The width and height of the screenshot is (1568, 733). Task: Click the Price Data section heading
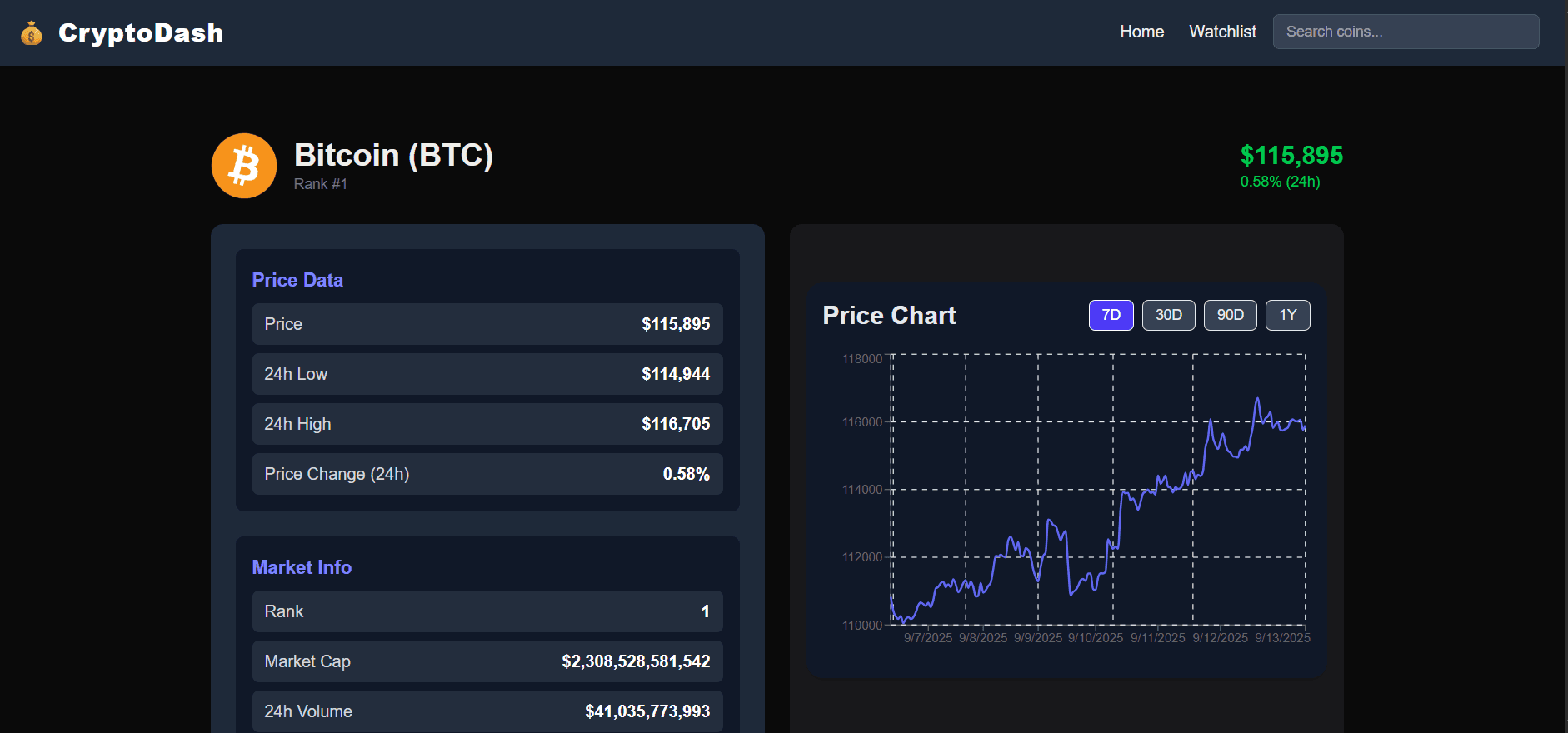point(297,280)
